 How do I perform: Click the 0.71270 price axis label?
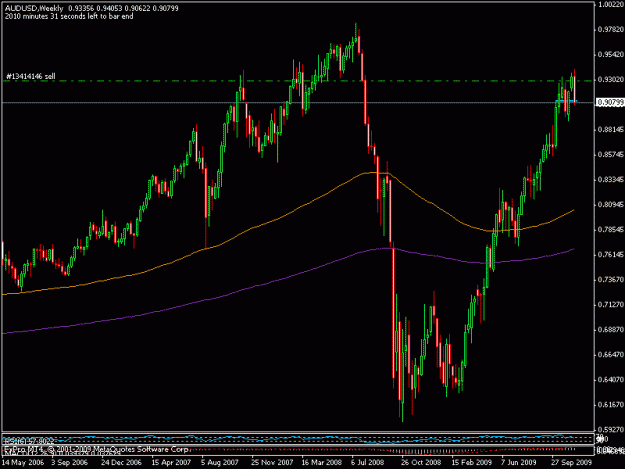coord(610,305)
